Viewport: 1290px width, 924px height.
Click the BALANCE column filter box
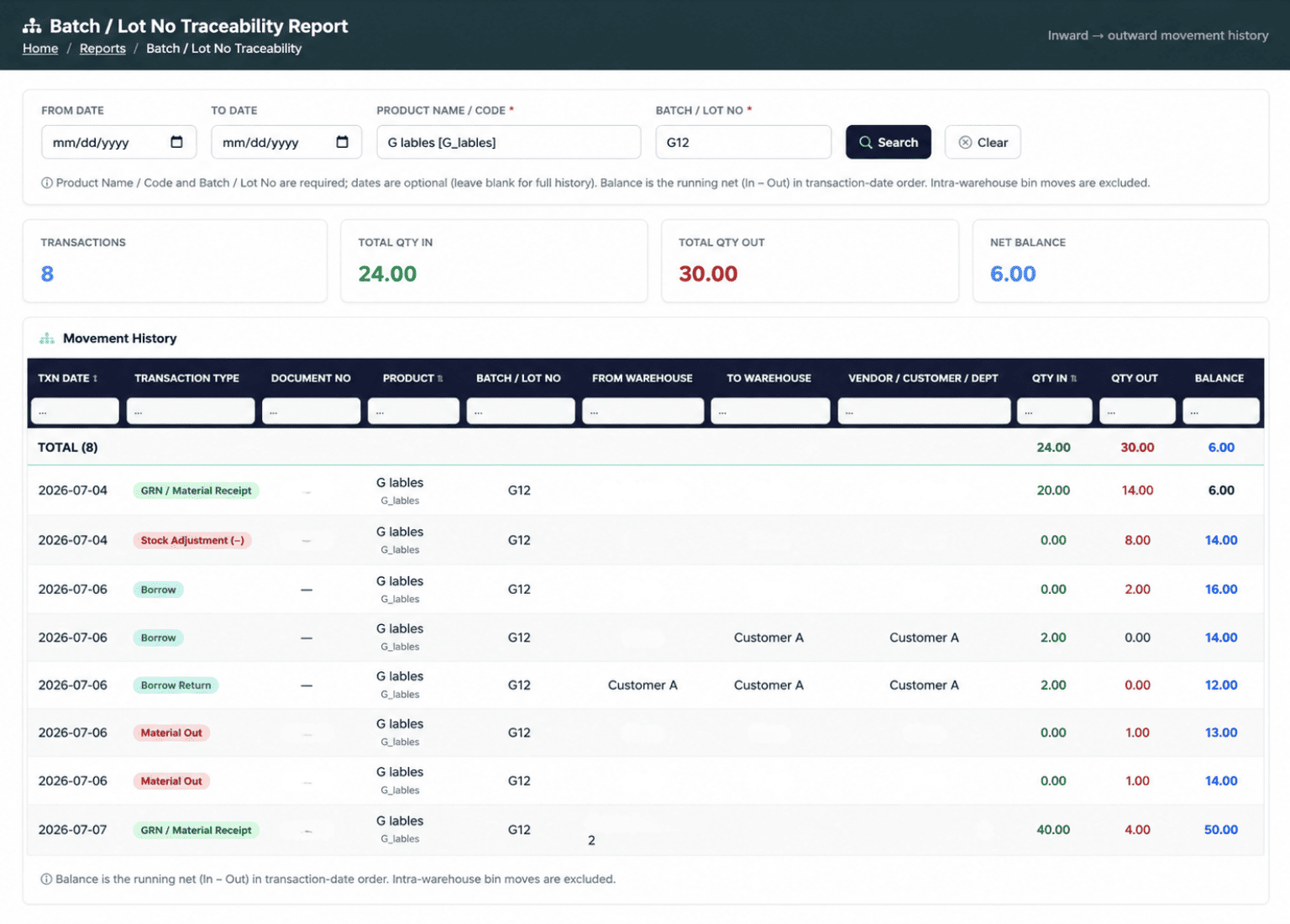pos(1221,412)
